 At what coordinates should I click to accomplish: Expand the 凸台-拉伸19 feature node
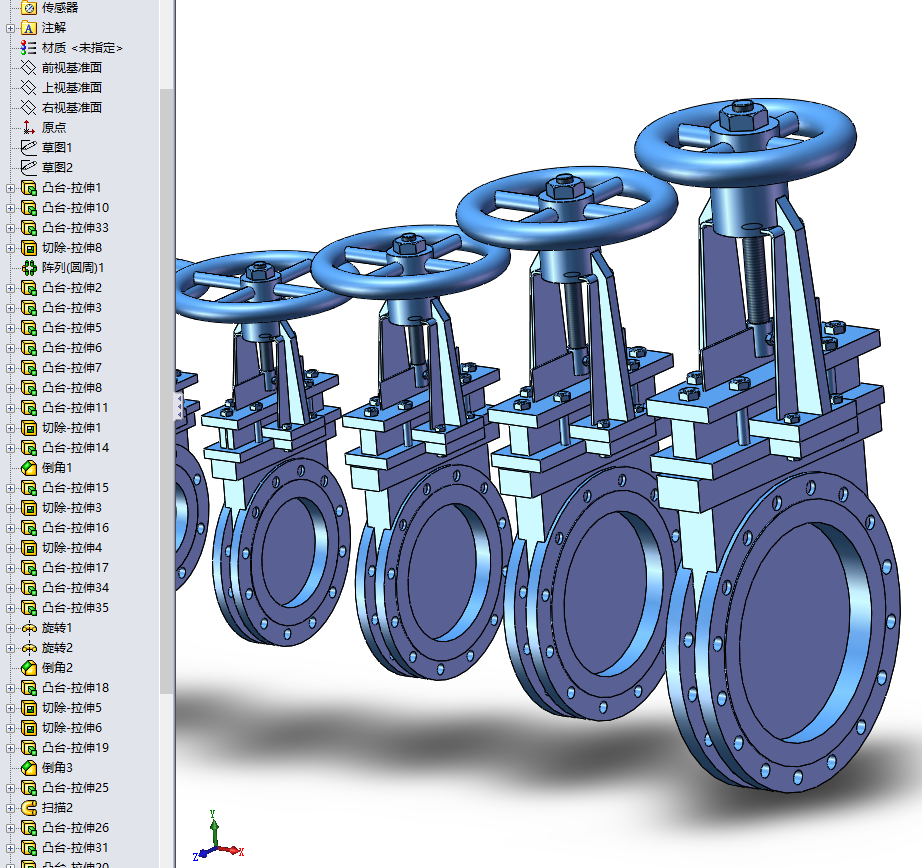[10, 748]
